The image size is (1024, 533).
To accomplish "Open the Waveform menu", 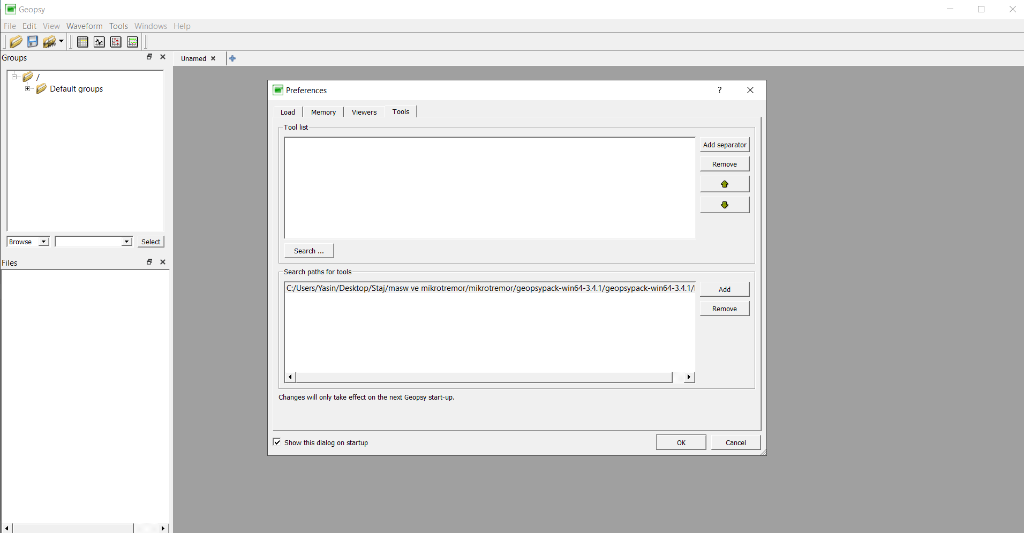I will pyautogui.click(x=84, y=26).
